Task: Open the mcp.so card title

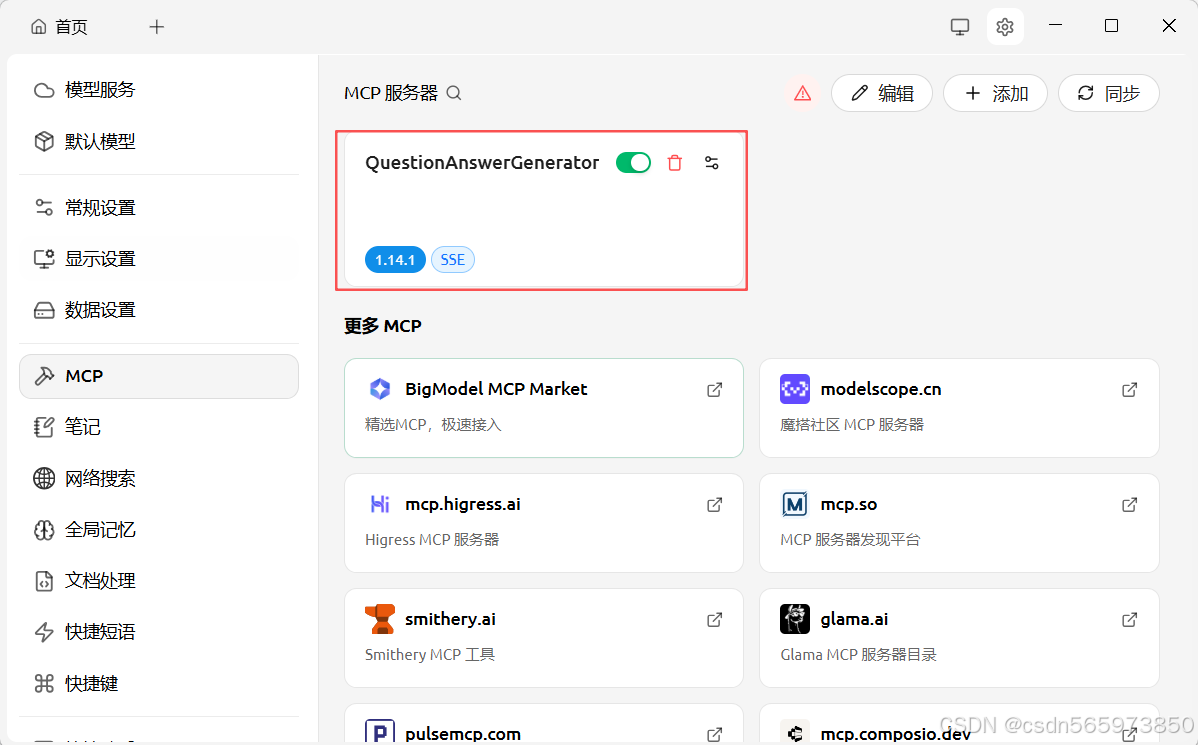Action: click(x=849, y=504)
